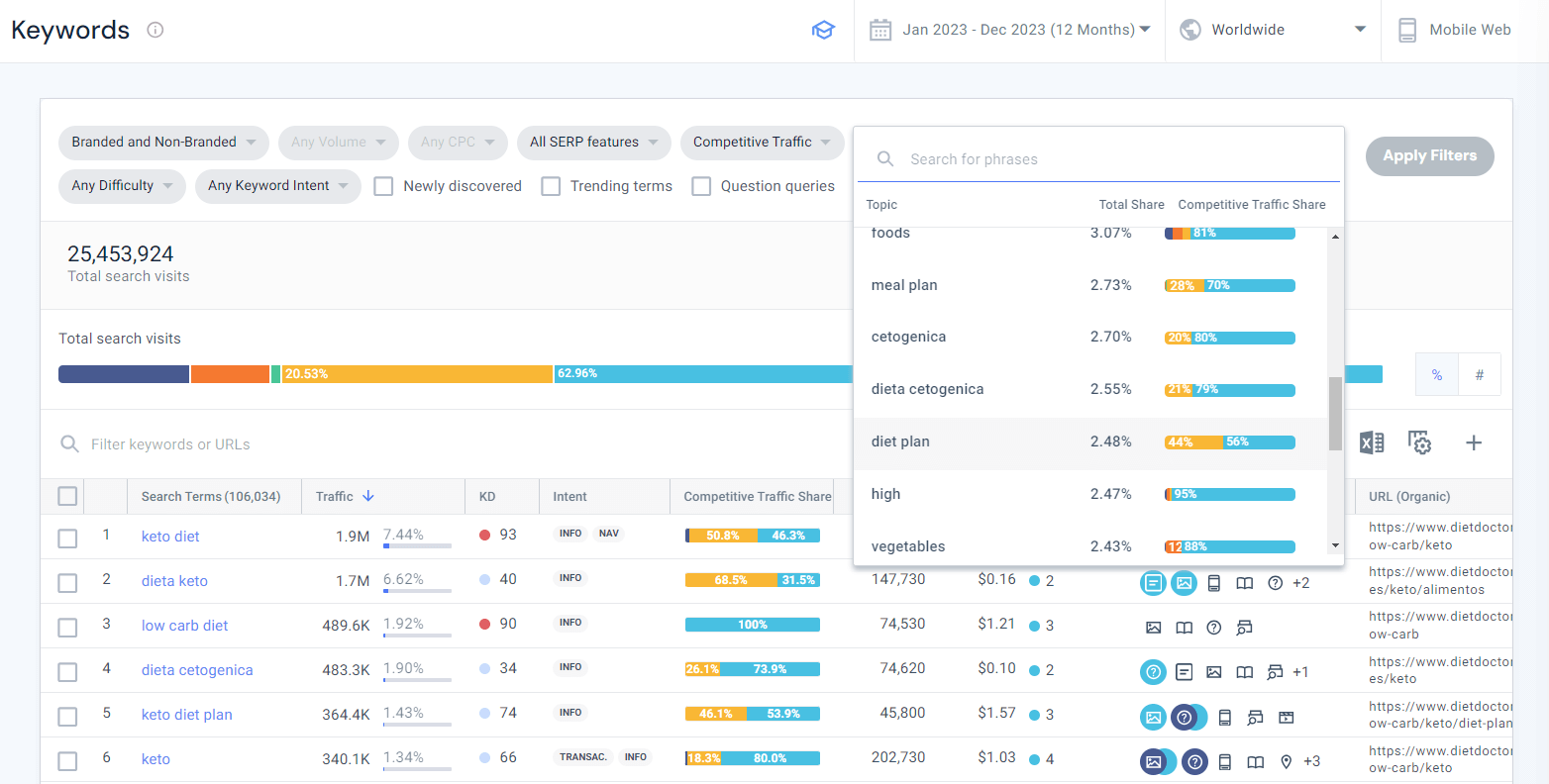Click the highlighted question icon in the dieta cetogenica row
This screenshot has width=1549, height=784.
[x=1153, y=672]
